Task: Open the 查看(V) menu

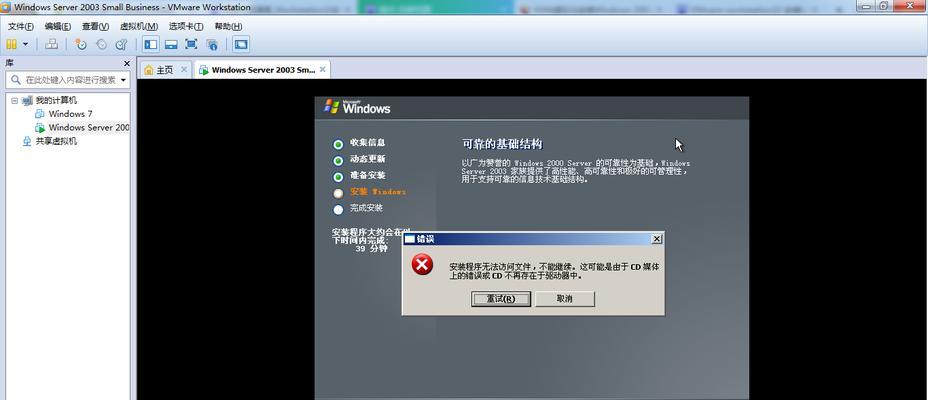Action: (x=95, y=27)
